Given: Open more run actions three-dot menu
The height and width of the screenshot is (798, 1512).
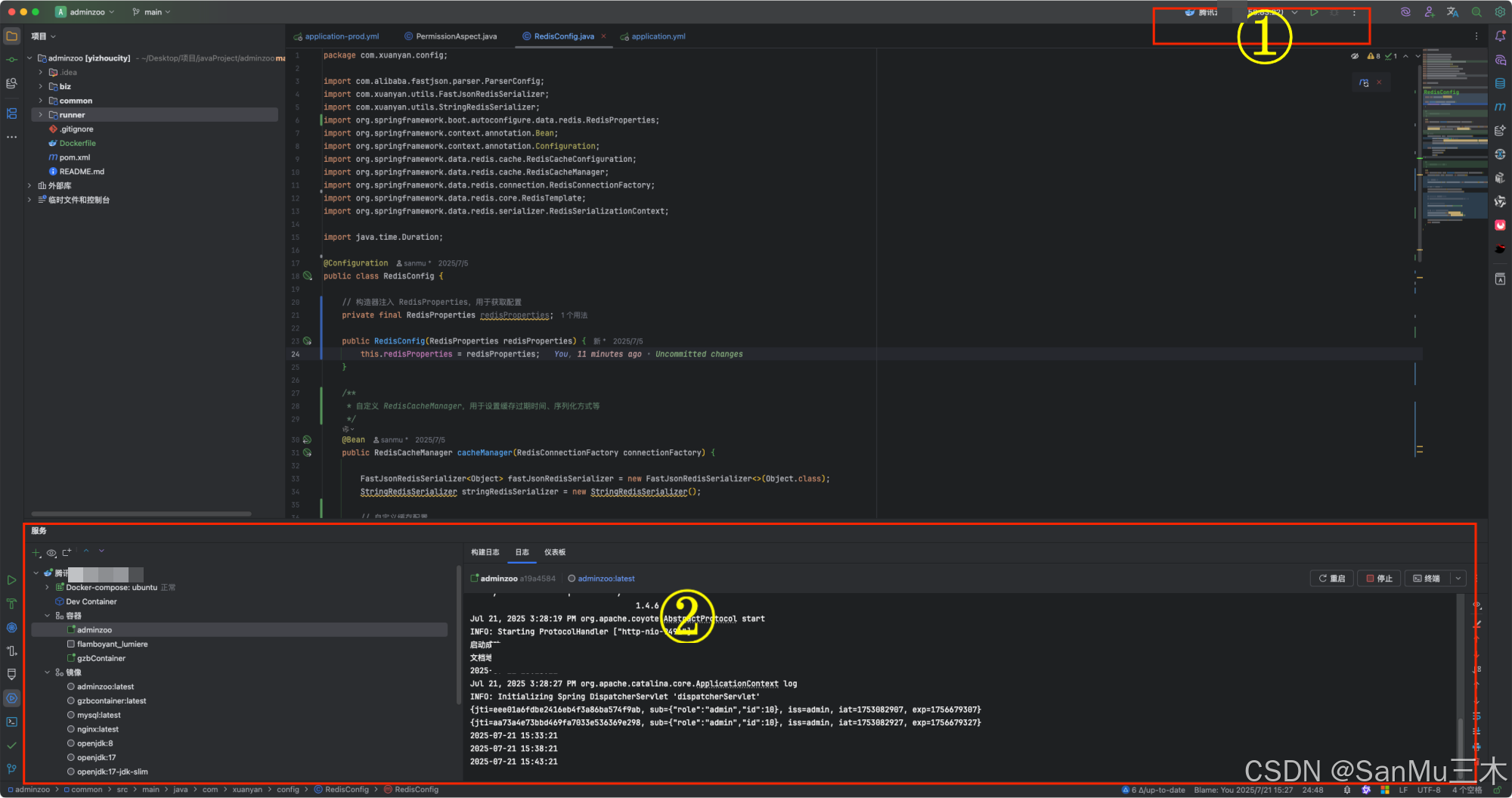Looking at the screenshot, I should tap(1354, 13).
